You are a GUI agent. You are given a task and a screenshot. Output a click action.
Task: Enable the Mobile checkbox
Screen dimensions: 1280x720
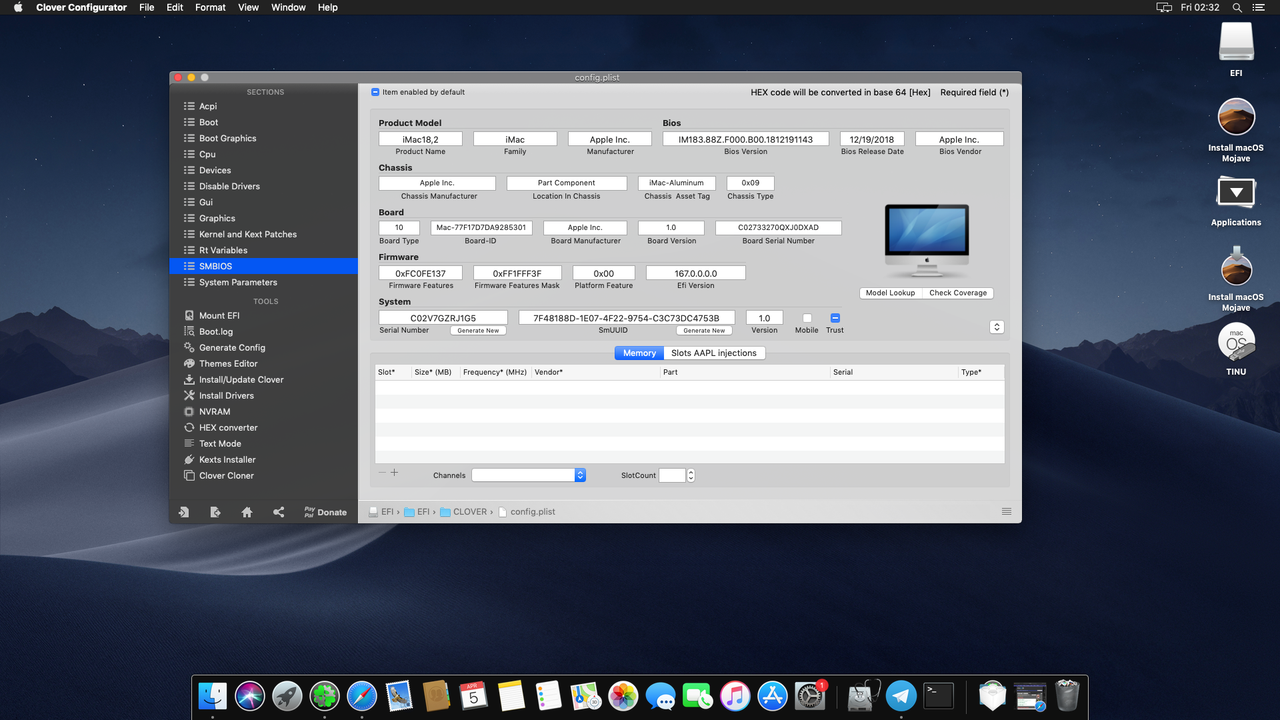(x=807, y=318)
